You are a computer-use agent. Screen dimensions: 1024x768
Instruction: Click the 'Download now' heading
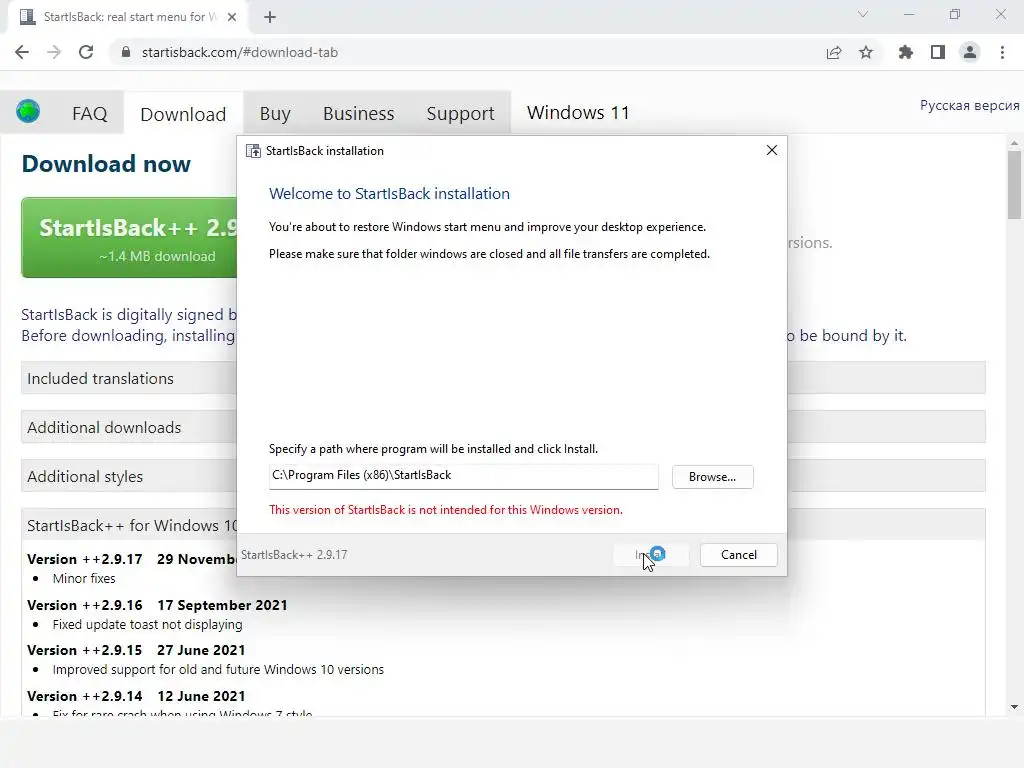(106, 163)
